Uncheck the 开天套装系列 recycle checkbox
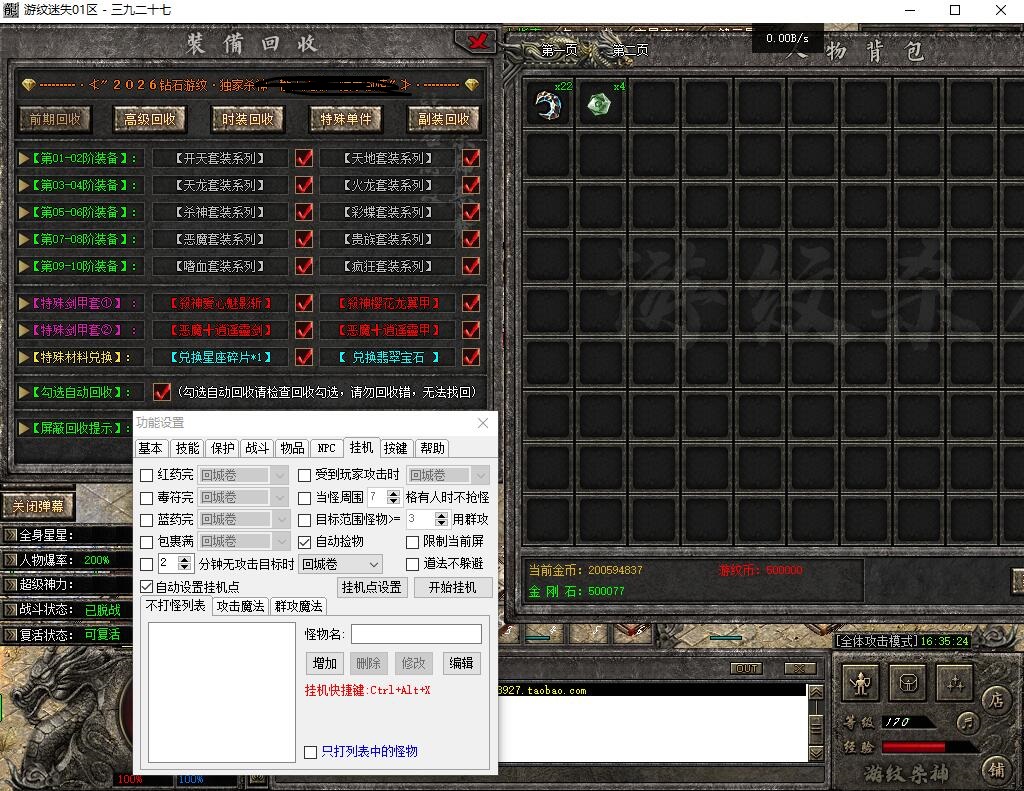Image resolution: width=1024 pixels, height=791 pixels. point(304,158)
